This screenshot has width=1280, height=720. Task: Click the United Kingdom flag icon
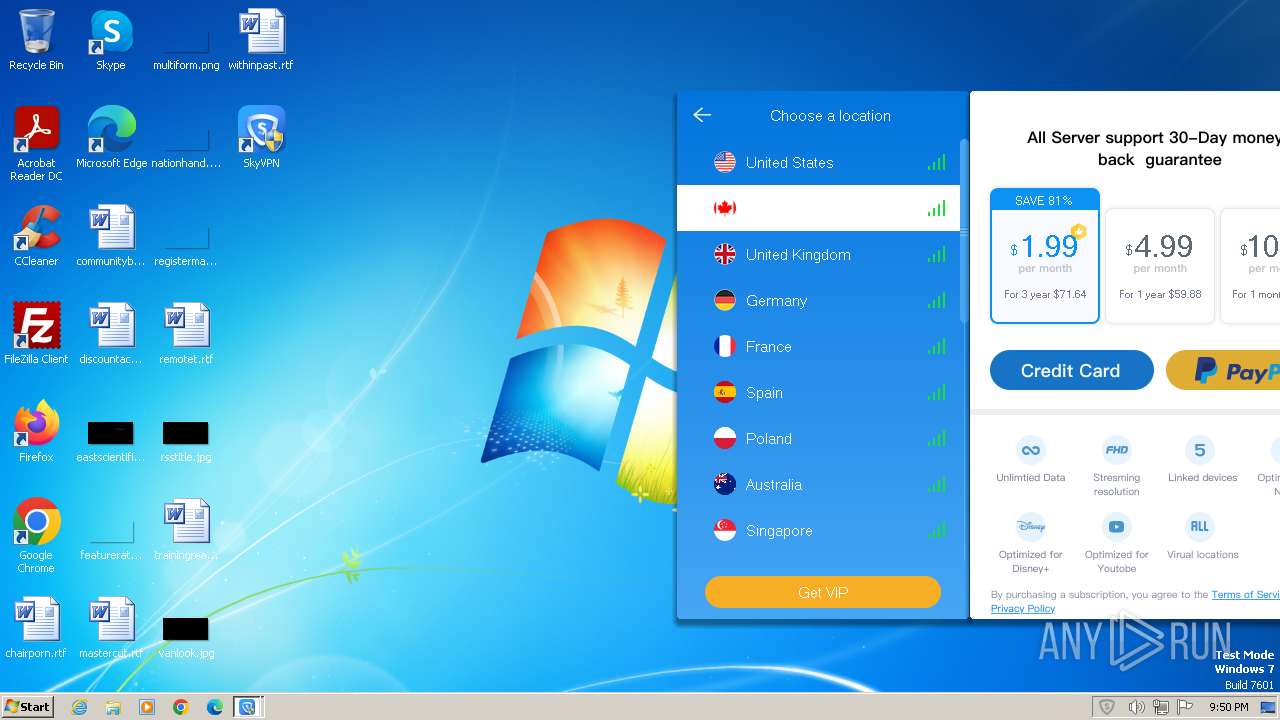click(x=725, y=254)
